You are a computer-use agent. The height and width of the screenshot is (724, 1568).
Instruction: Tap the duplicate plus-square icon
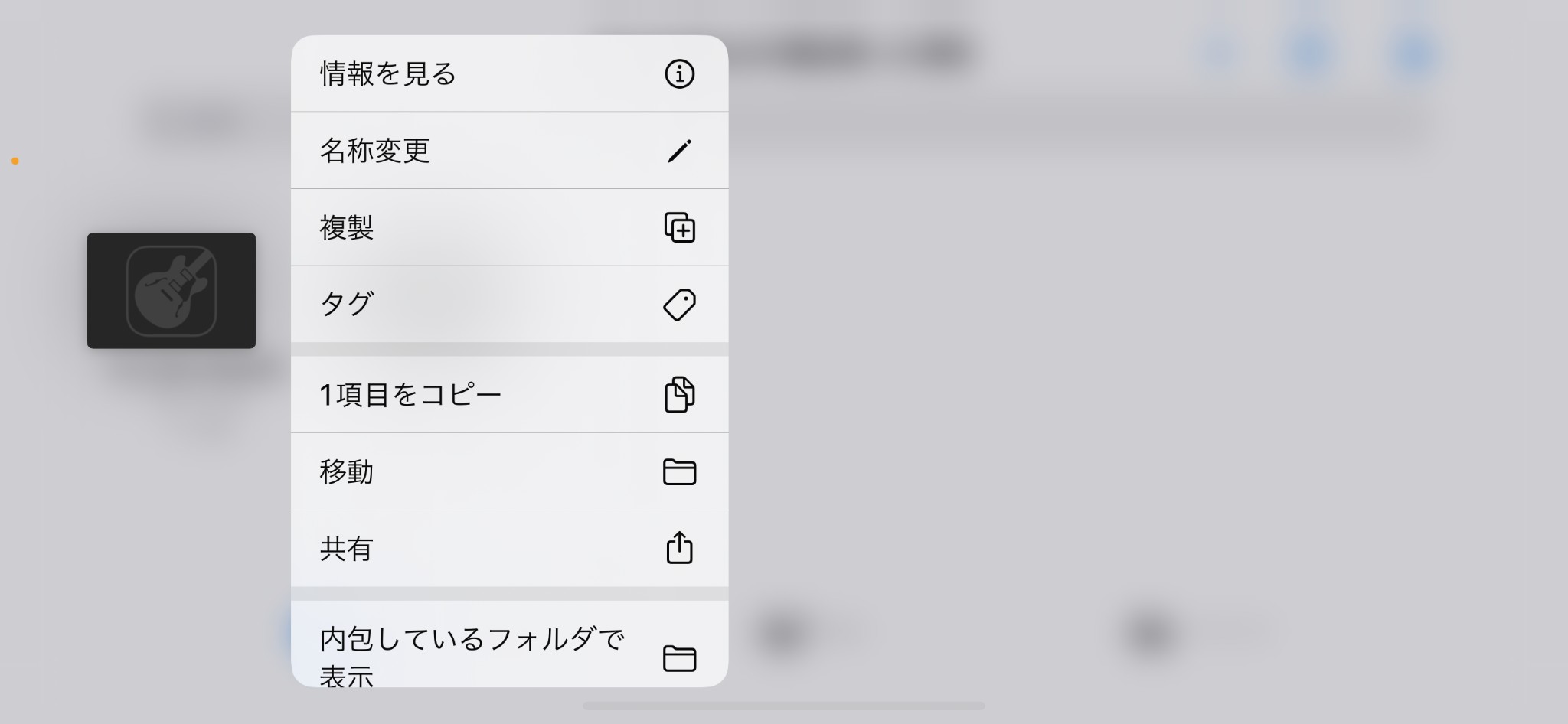tap(679, 227)
